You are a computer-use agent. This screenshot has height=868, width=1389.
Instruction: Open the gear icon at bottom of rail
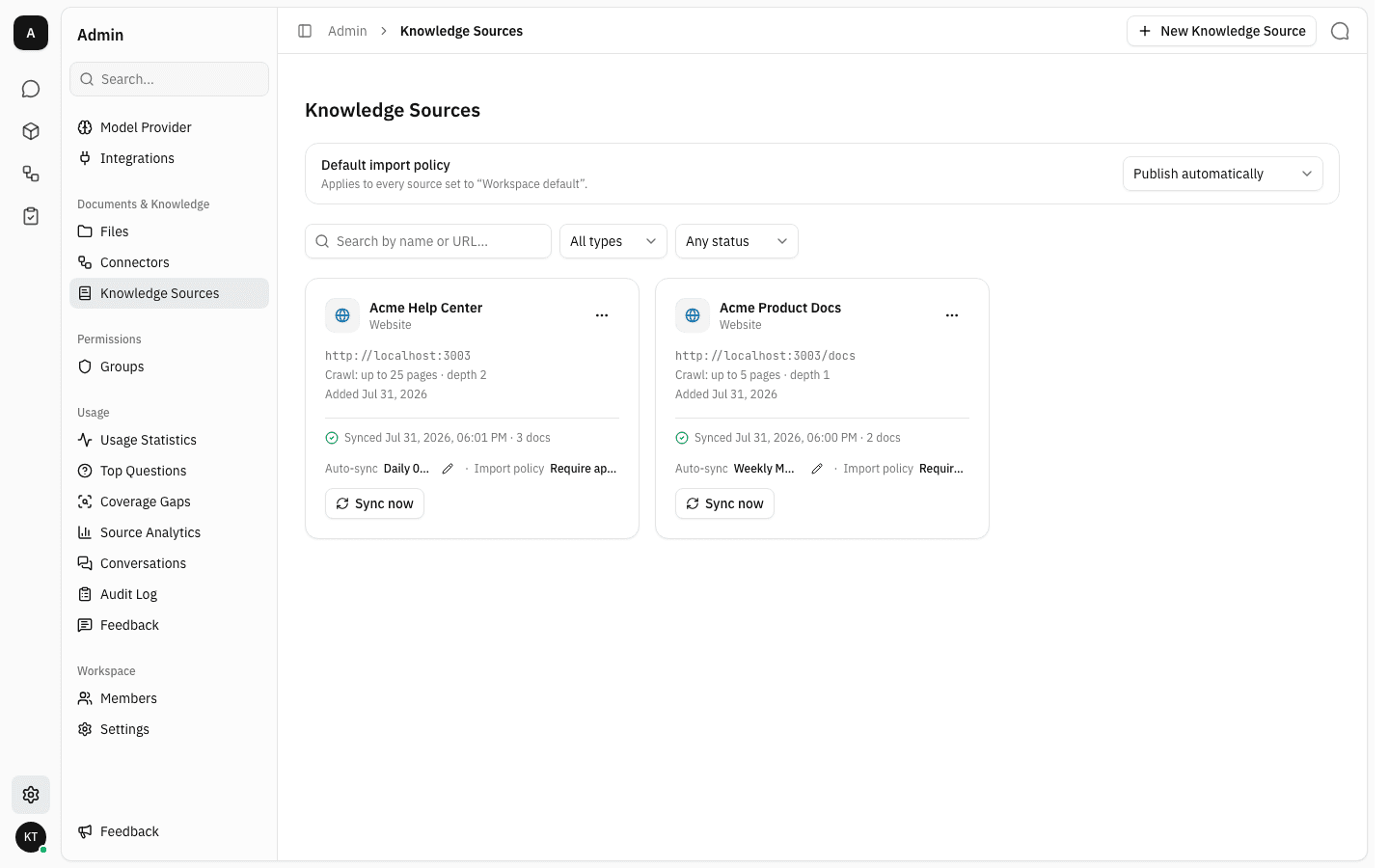(31, 795)
